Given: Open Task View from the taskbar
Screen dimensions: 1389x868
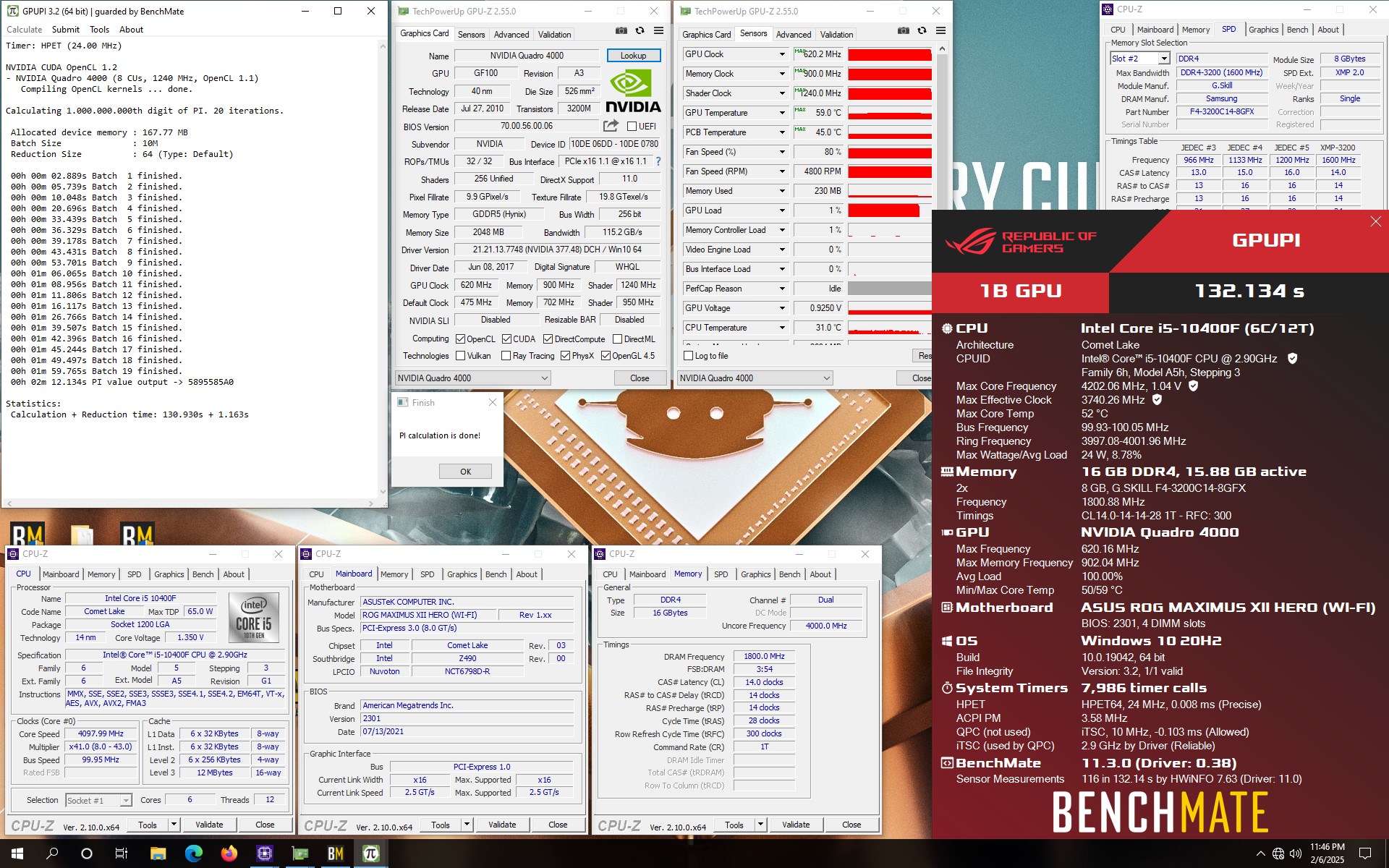Looking at the screenshot, I should [x=122, y=854].
